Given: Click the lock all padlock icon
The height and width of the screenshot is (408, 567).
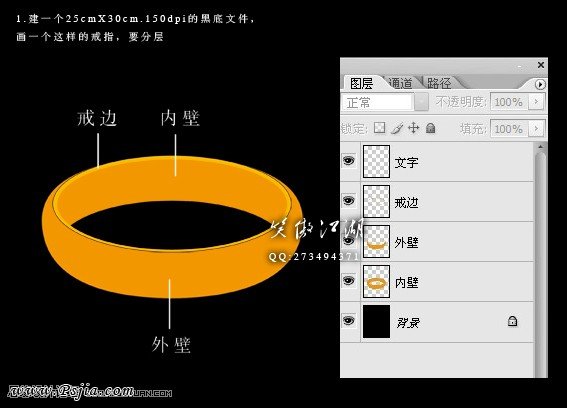Looking at the screenshot, I should [430, 128].
